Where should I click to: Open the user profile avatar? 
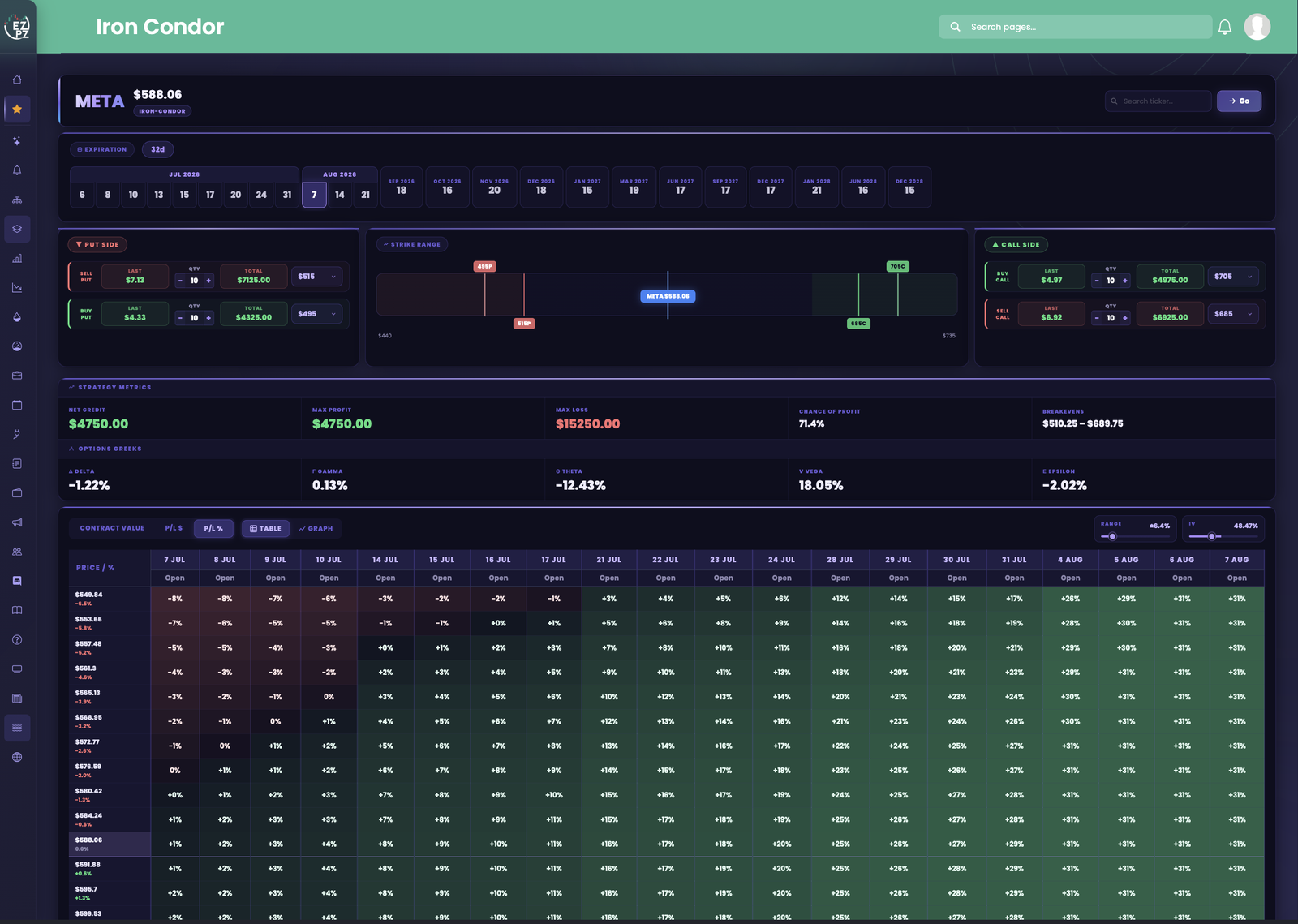(x=1257, y=27)
